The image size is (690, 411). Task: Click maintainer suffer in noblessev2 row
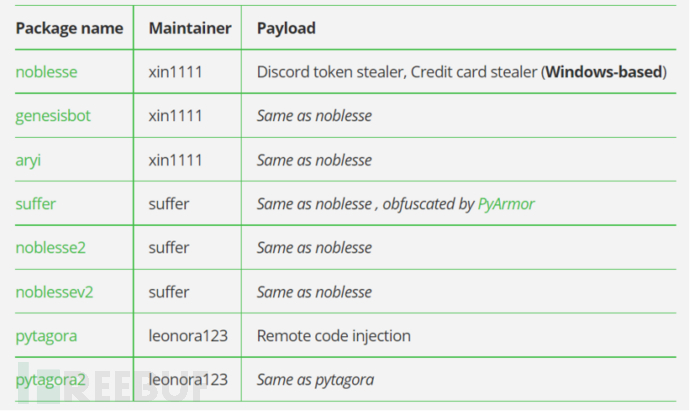pyautogui.click(x=169, y=292)
